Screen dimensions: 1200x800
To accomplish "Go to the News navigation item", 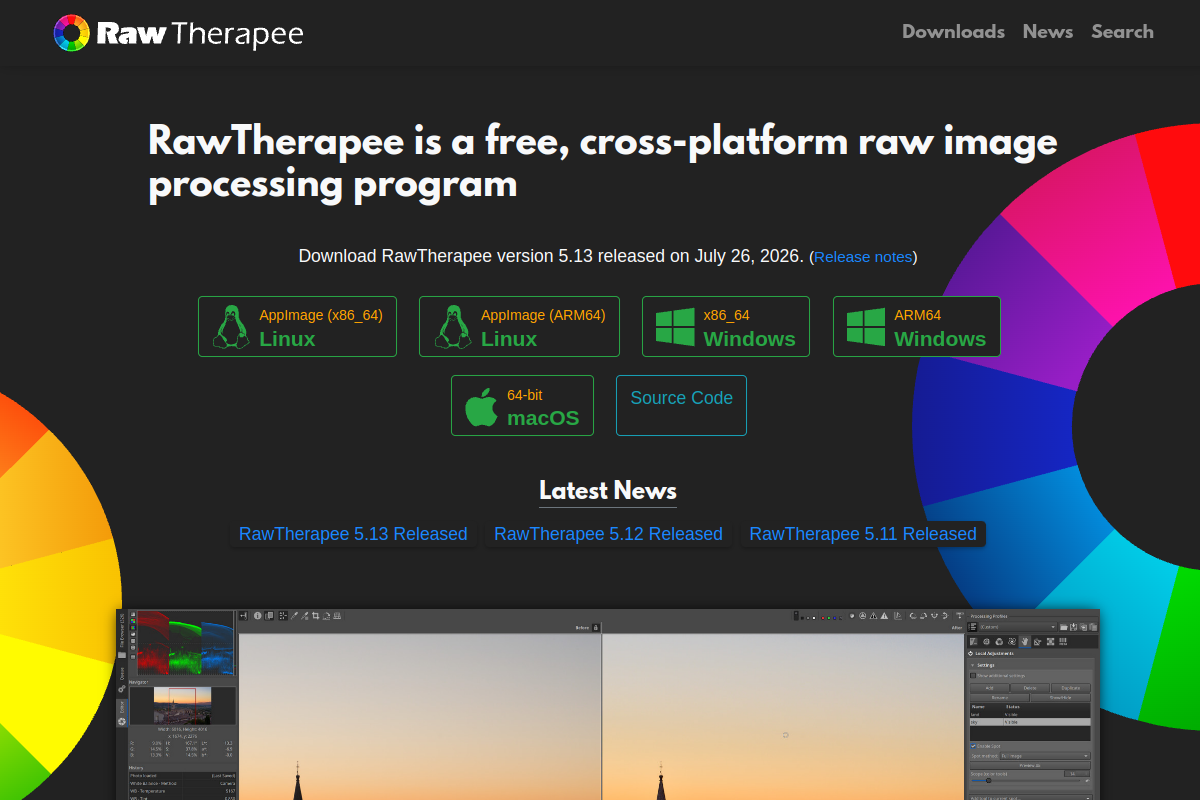I will (1048, 31).
